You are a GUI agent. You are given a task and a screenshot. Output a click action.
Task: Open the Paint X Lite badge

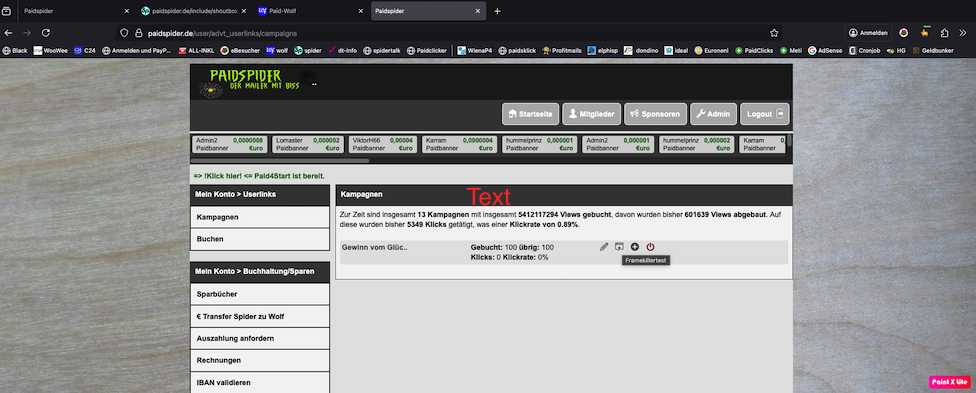click(950, 382)
